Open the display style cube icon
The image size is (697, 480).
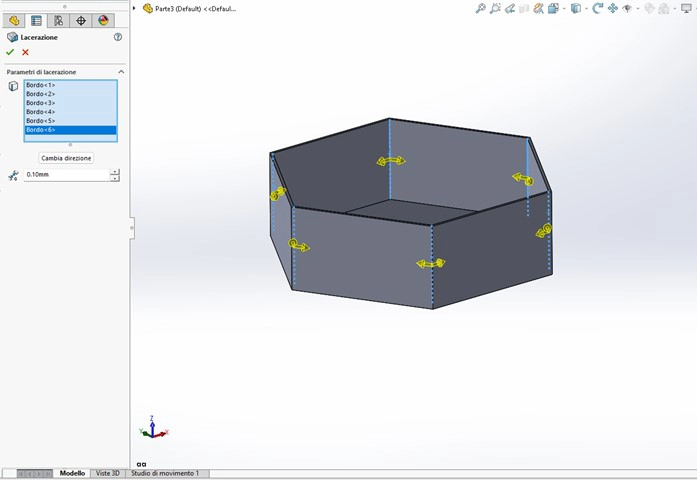click(x=575, y=8)
